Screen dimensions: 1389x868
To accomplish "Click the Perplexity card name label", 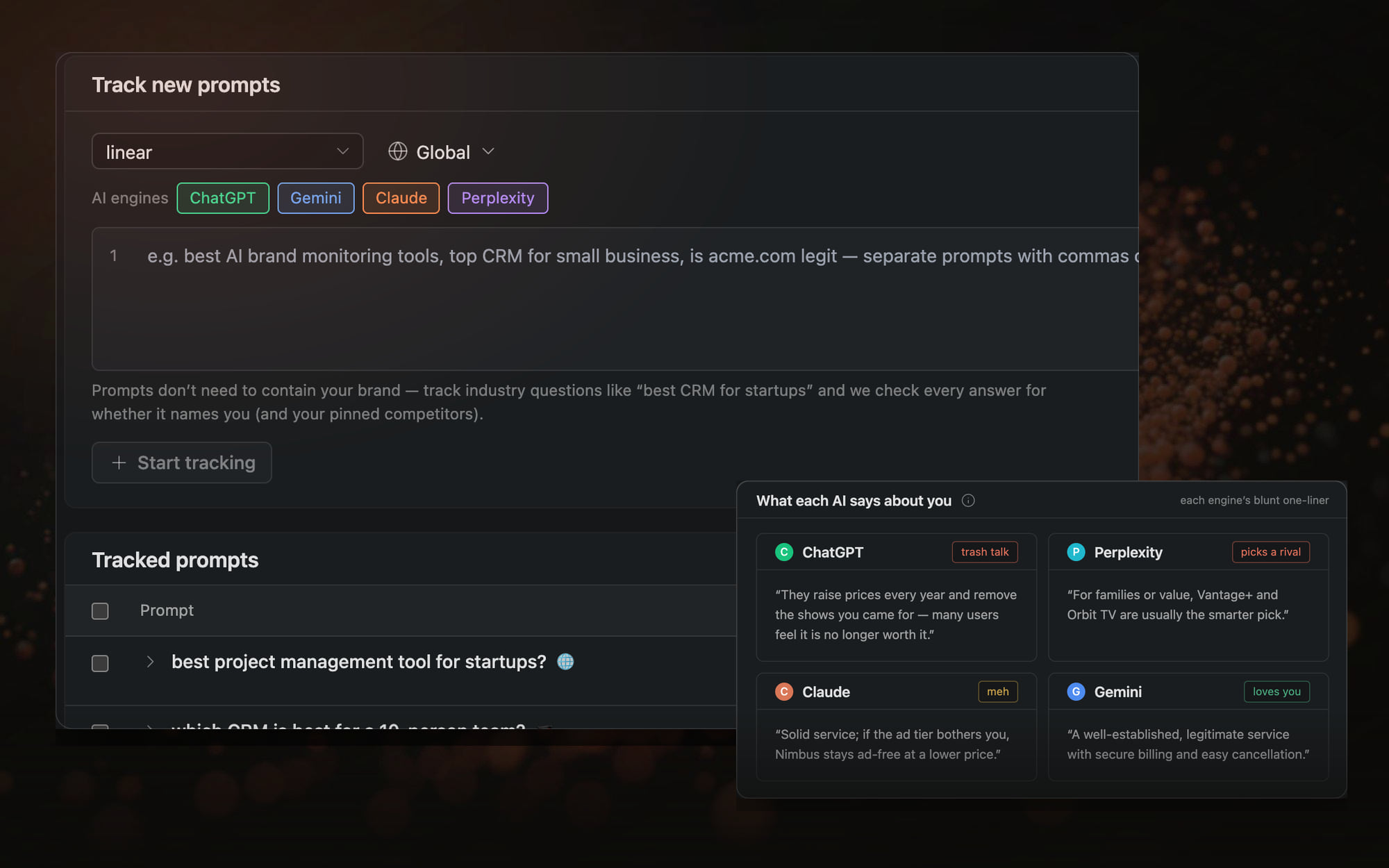I will tap(1128, 552).
